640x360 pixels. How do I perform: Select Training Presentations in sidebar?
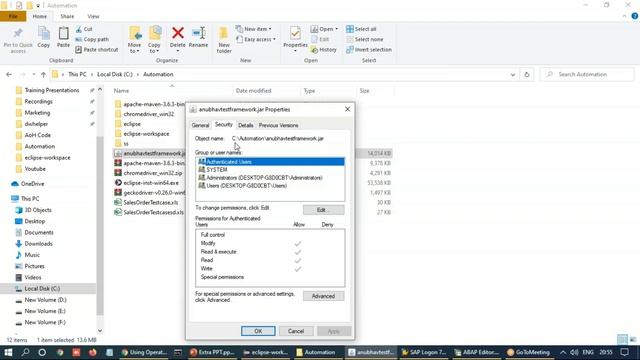tap(52, 90)
